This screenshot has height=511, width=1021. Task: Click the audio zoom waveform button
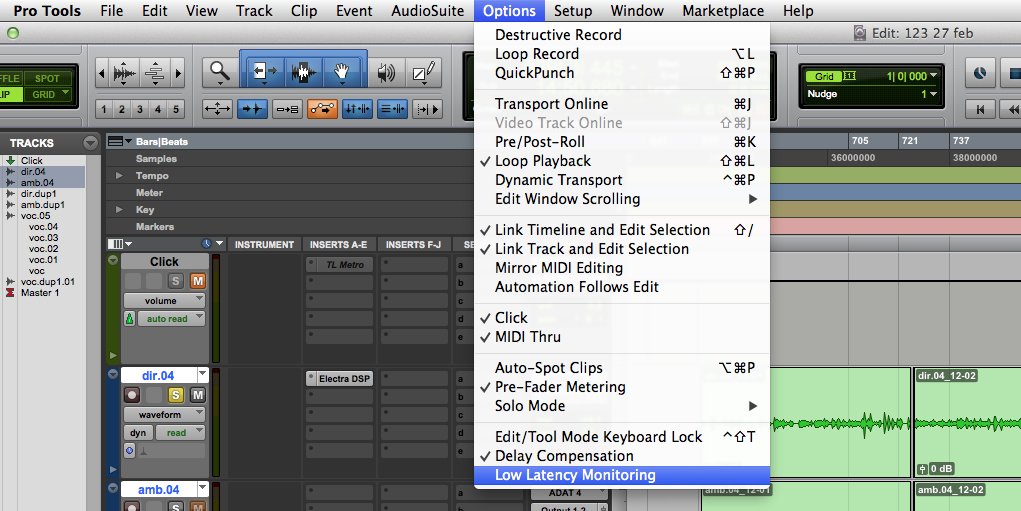[126, 73]
